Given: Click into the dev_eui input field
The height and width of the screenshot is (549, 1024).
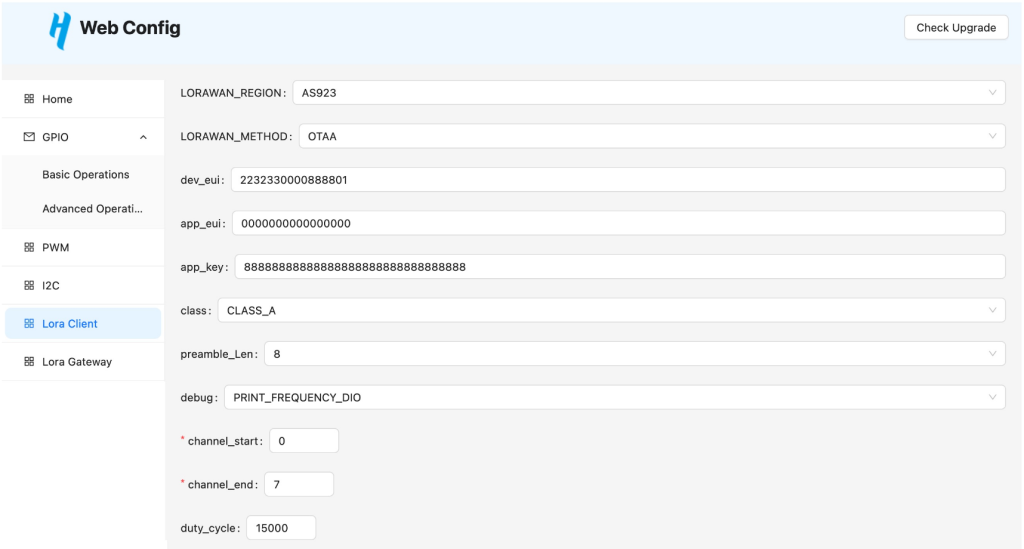Looking at the screenshot, I should point(617,180).
